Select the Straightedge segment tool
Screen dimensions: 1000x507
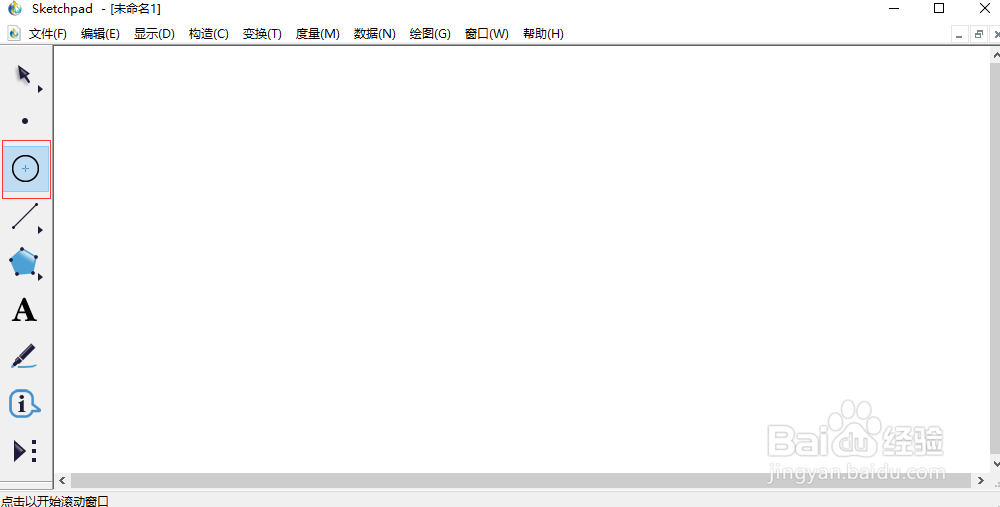point(25,216)
